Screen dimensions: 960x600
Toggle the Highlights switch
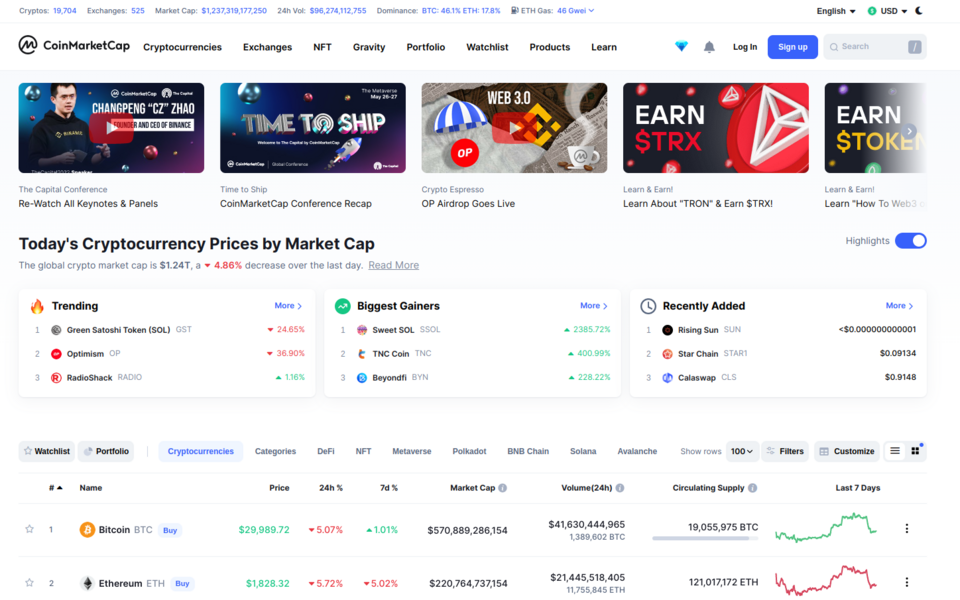click(910, 241)
